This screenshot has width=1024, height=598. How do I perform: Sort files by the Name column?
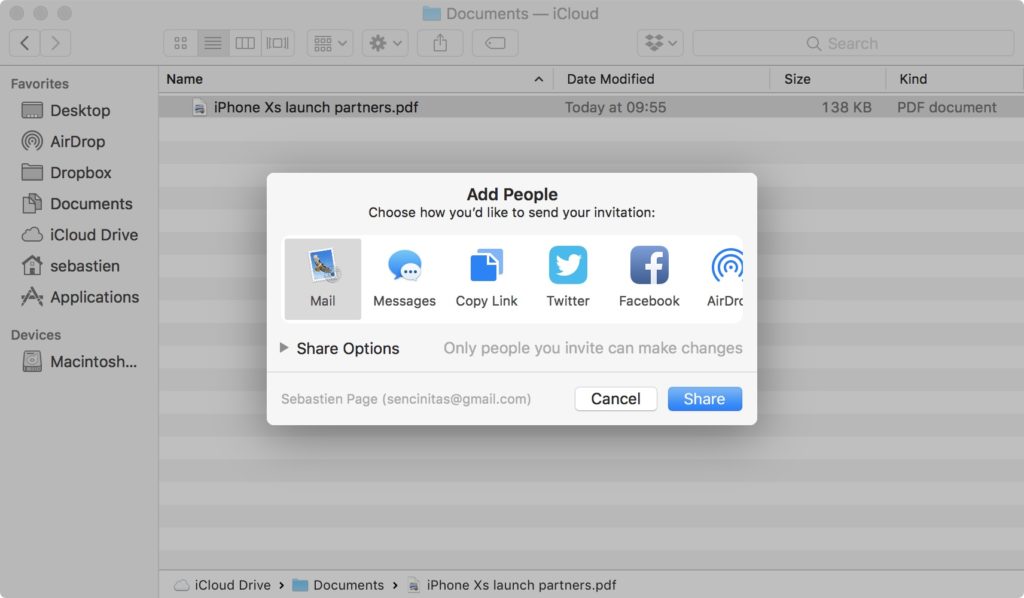tap(356, 79)
